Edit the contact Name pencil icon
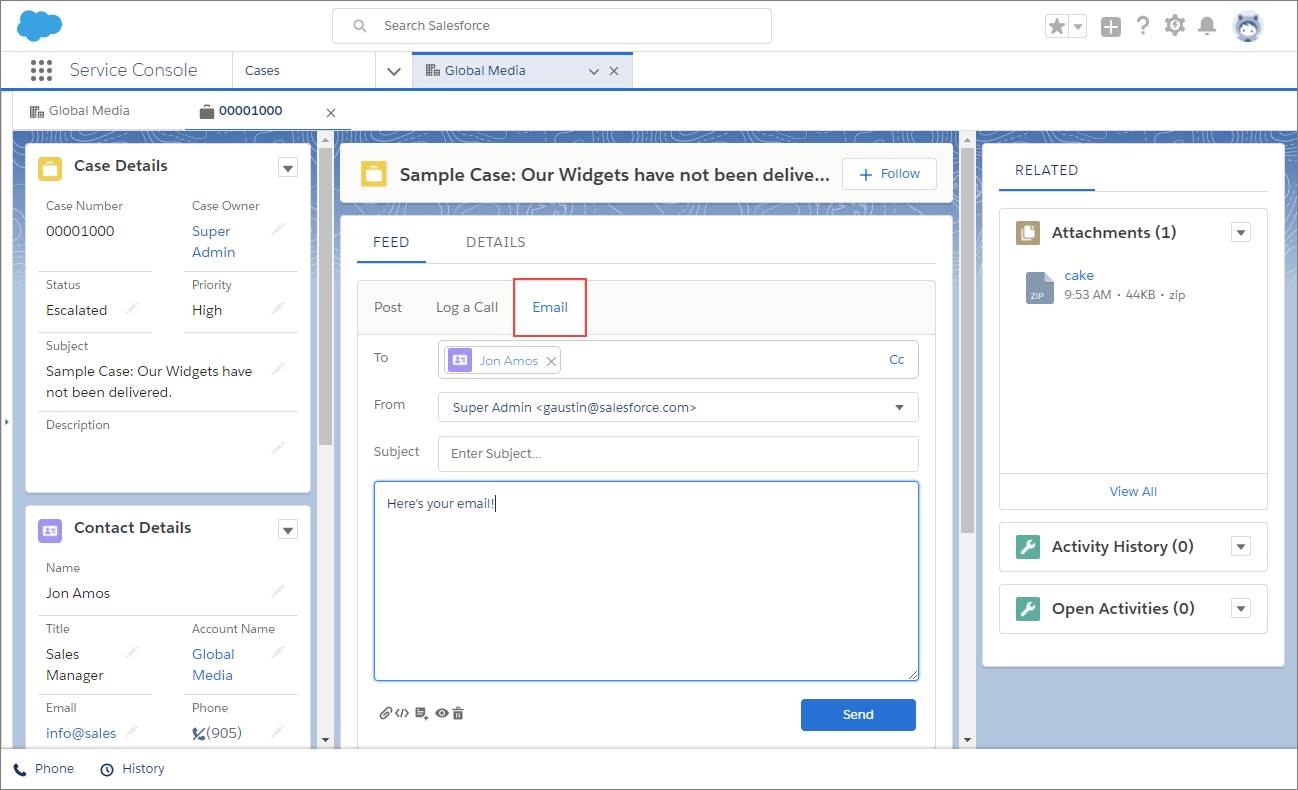Screen dimensions: 1298x790 point(278,592)
